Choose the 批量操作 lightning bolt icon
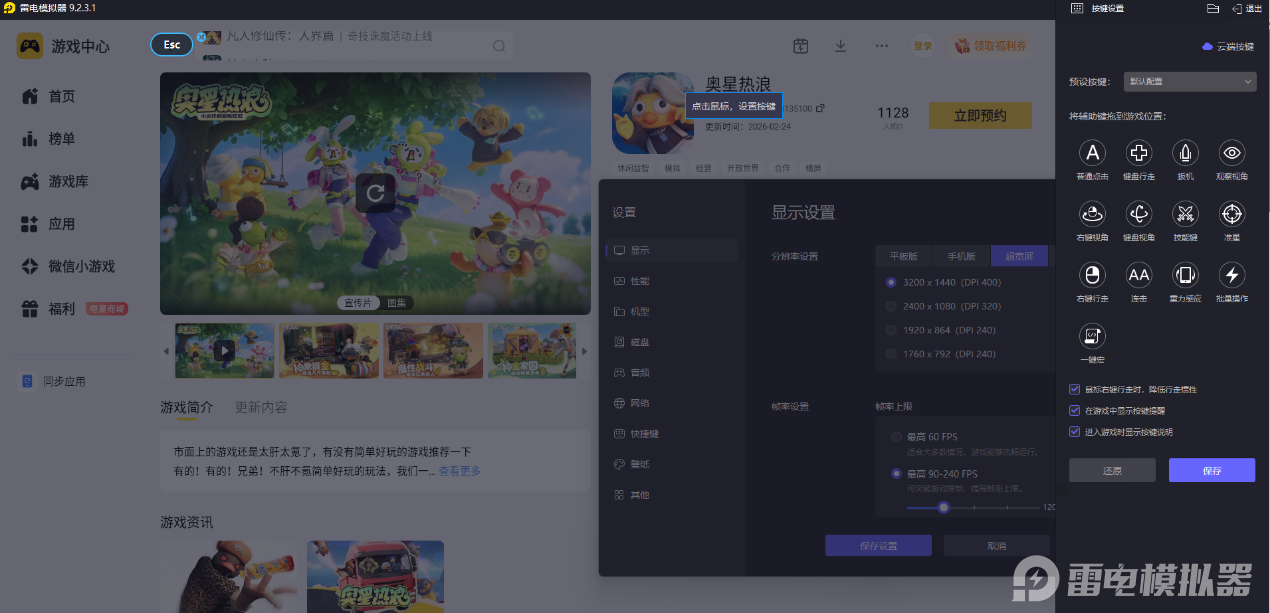The width and height of the screenshot is (1270, 613). point(1232,275)
